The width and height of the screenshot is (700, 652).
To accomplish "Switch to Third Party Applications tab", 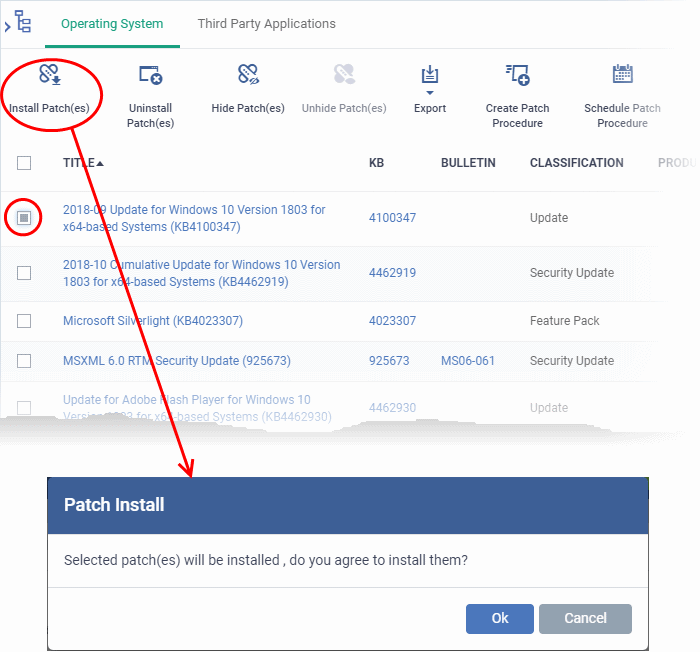I will (267, 24).
